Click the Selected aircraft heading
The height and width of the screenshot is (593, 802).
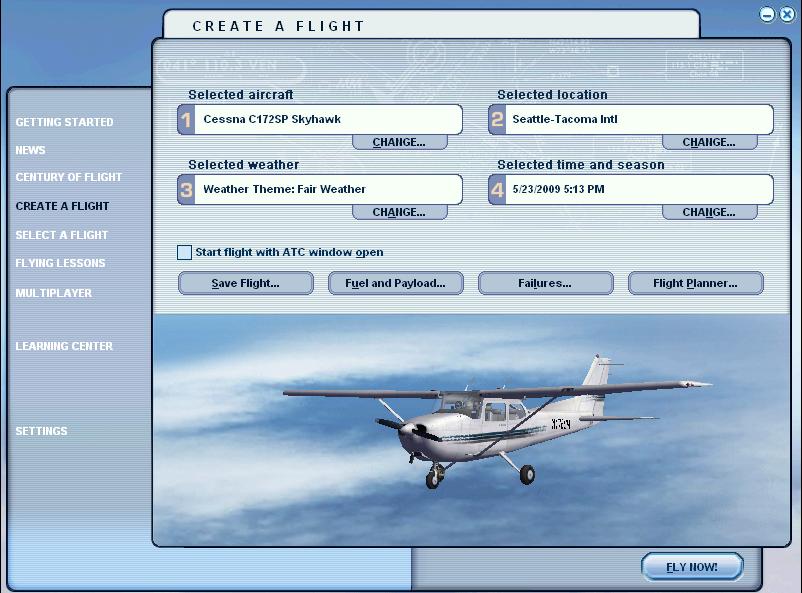pos(241,95)
